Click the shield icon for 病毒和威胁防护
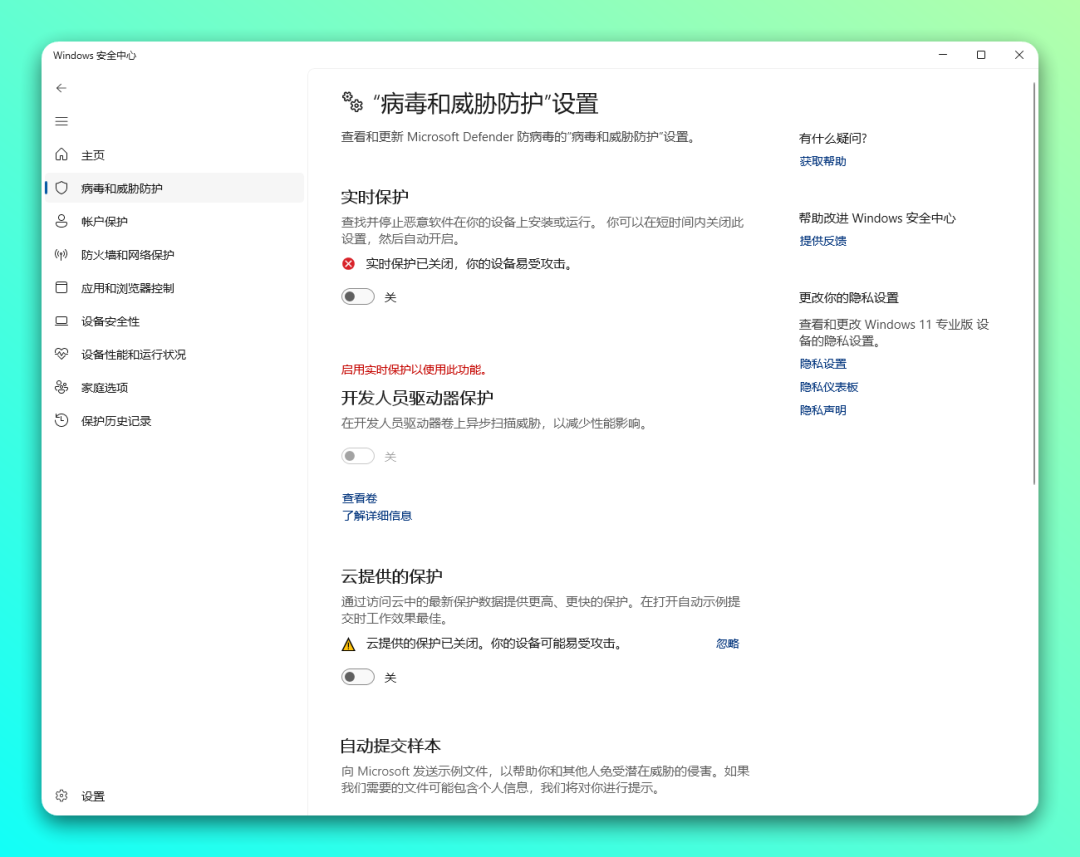The height and width of the screenshot is (857, 1080). pyautogui.click(x=62, y=188)
